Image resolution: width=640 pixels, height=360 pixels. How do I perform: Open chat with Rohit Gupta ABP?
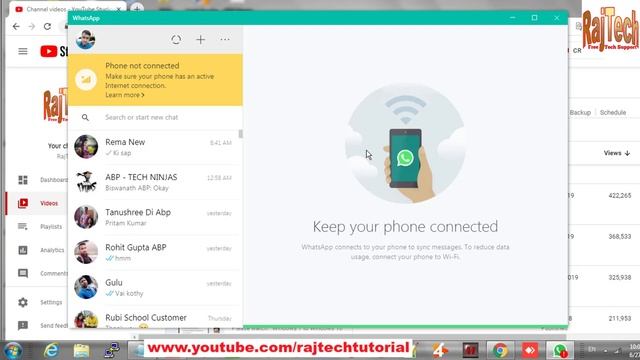click(x=155, y=252)
